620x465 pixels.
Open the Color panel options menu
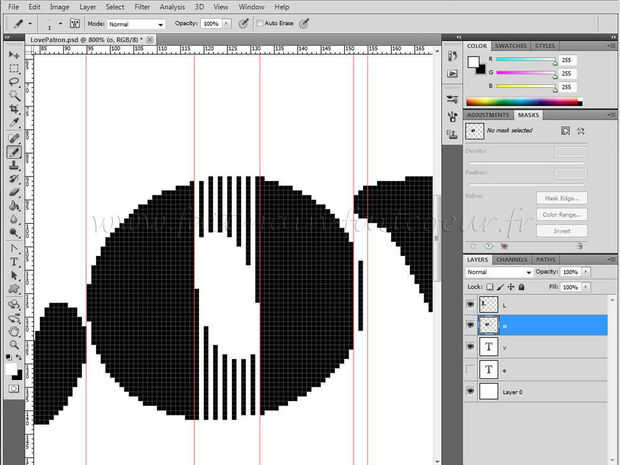(611, 46)
